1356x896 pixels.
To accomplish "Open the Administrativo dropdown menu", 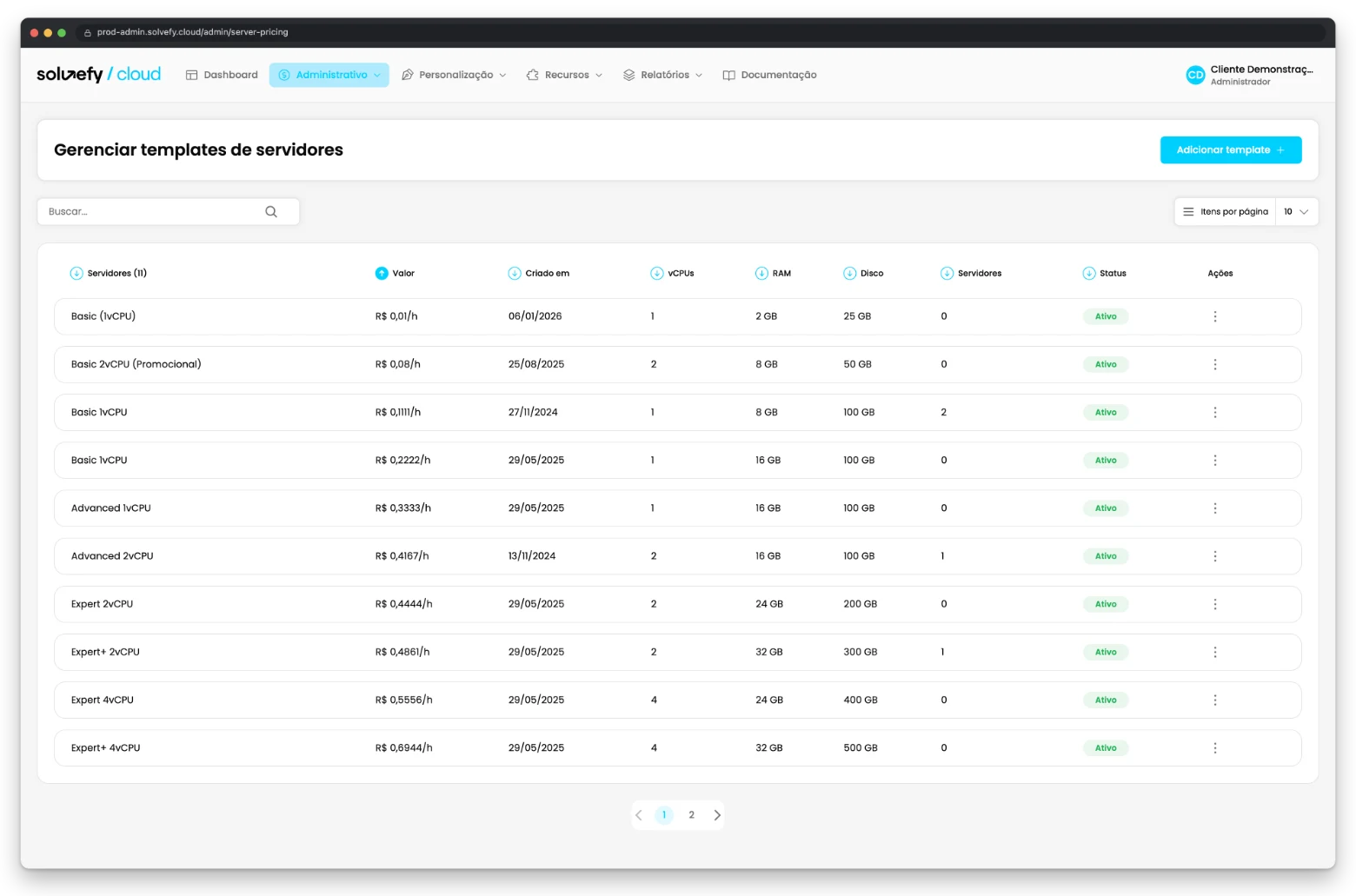I will coord(329,75).
